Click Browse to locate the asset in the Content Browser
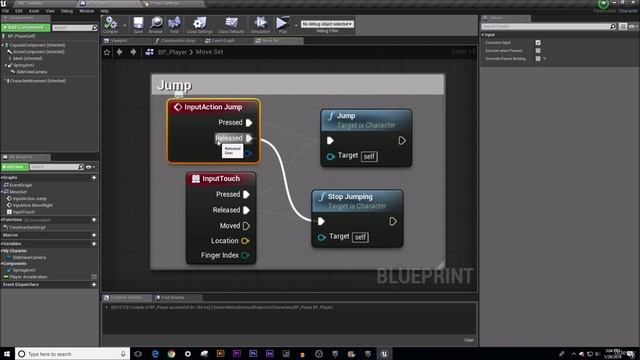The image size is (640, 360). 156,24
